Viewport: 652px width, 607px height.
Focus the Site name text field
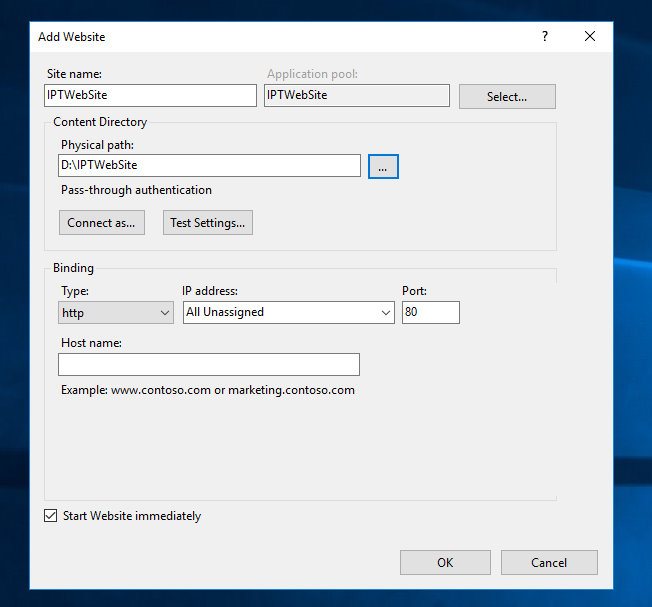tap(150, 95)
